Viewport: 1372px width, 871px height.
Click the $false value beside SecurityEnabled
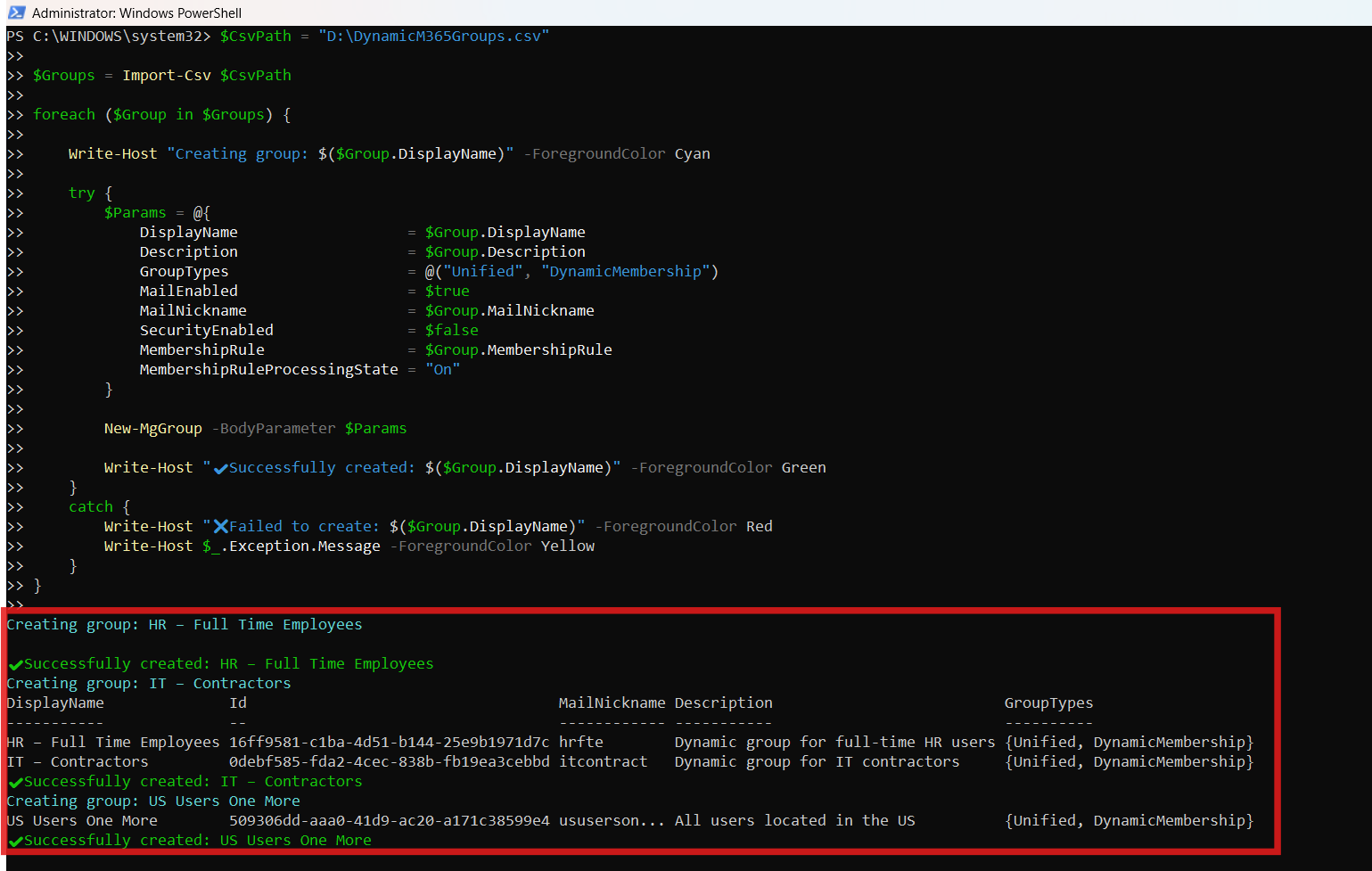pos(451,331)
